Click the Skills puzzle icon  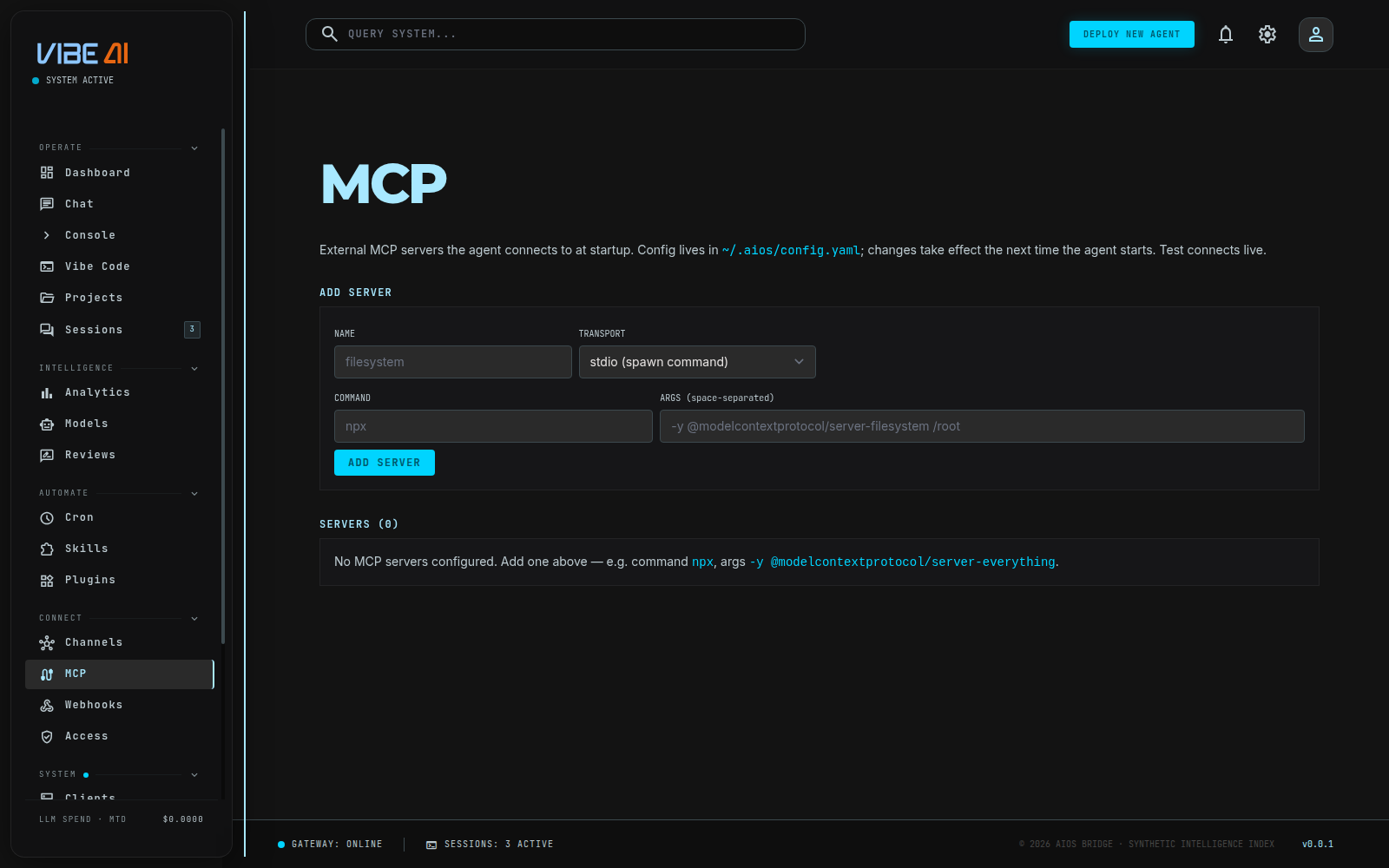pyautogui.click(x=47, y=549)
